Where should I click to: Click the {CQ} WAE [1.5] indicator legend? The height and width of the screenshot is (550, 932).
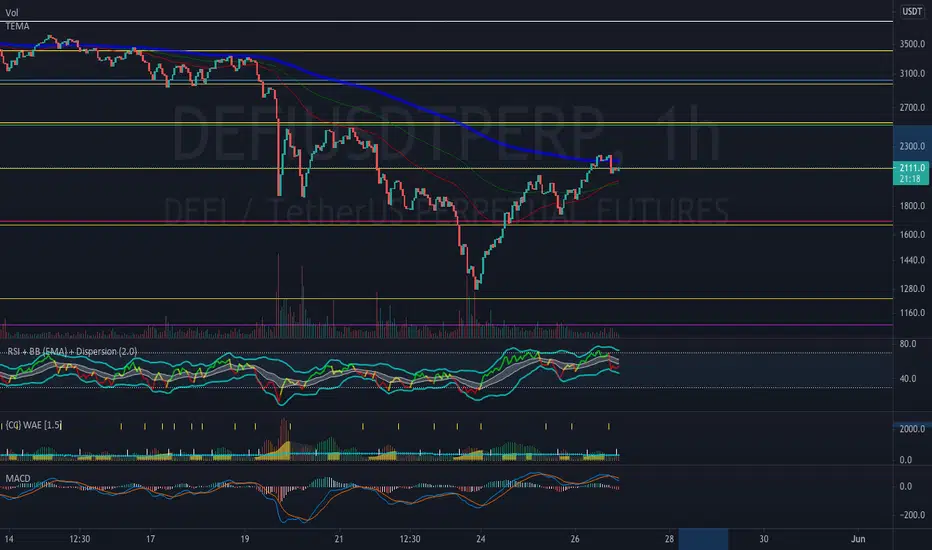[x=33, y=425]
